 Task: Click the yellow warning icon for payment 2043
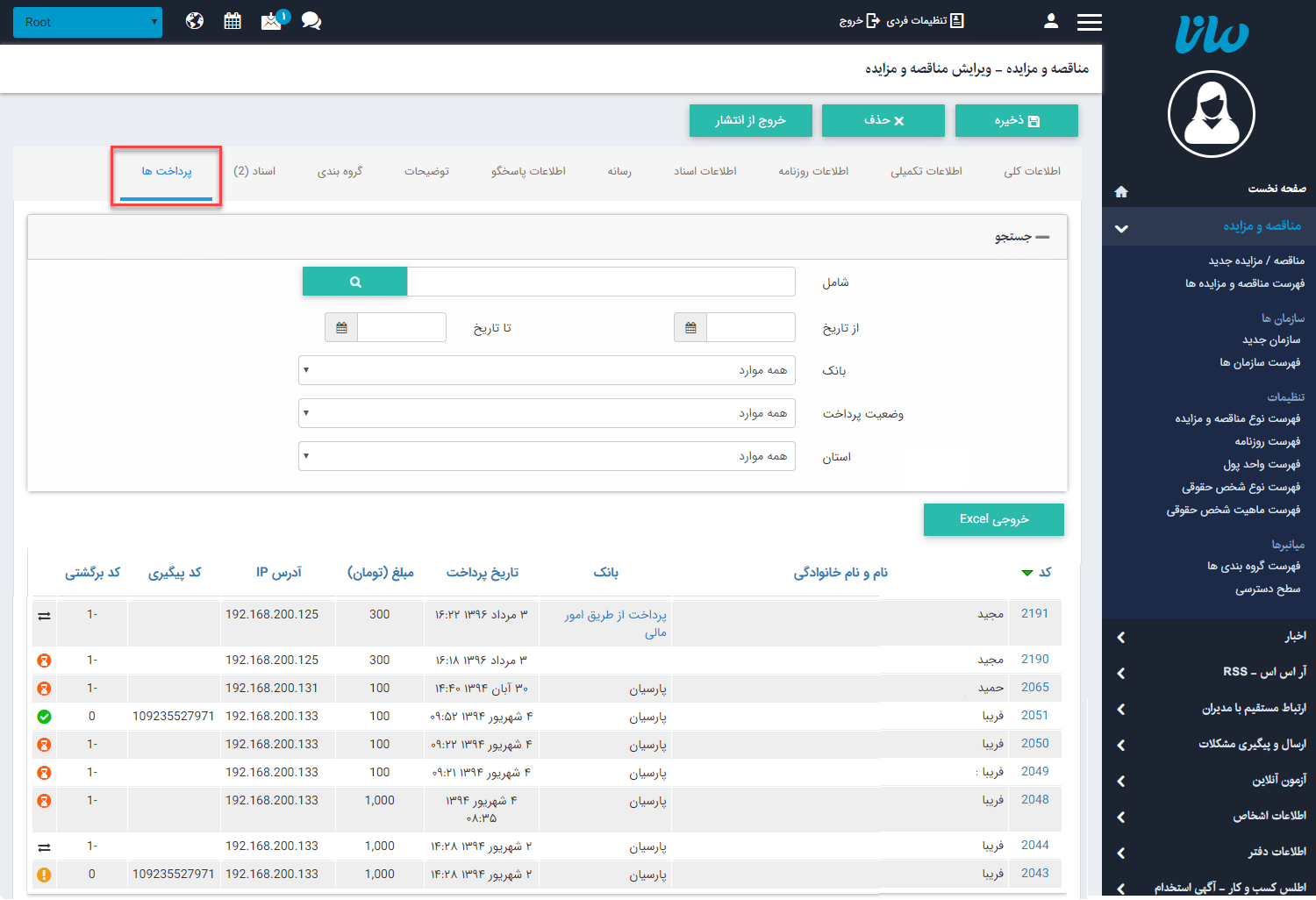44,875
